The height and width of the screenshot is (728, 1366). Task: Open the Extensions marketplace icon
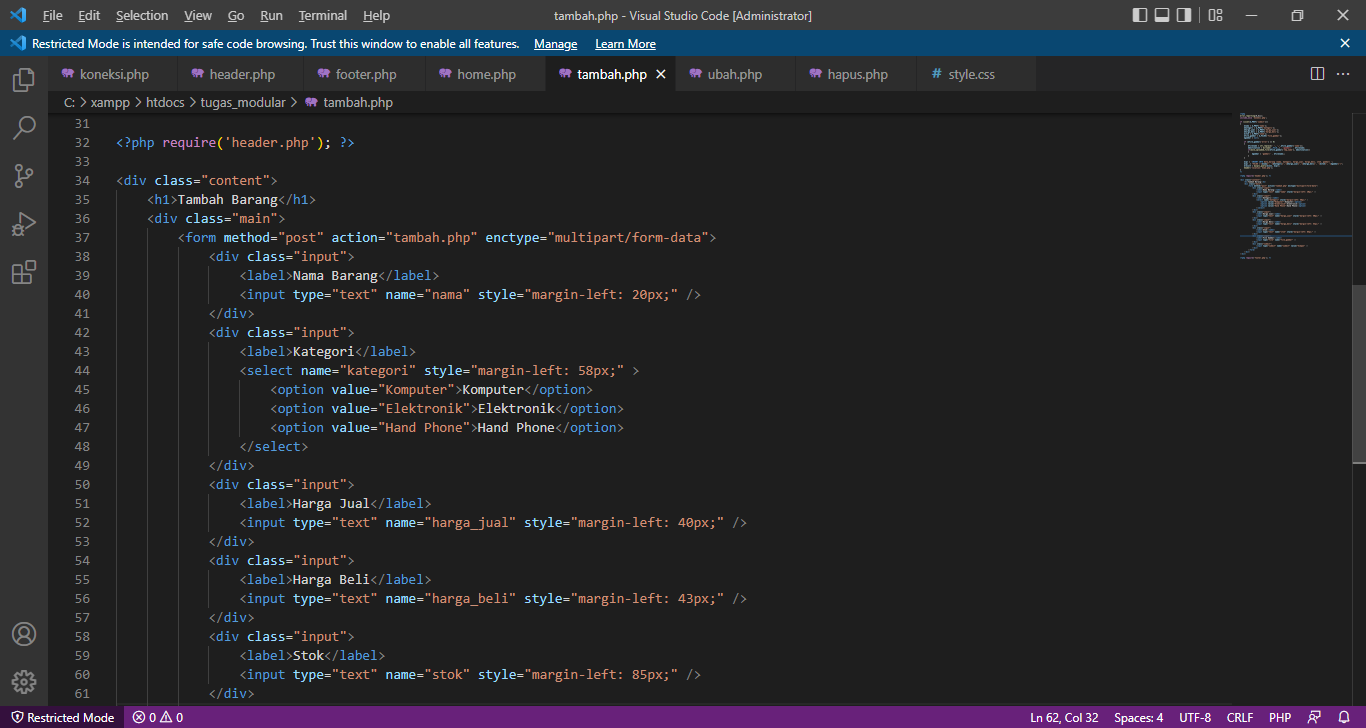tap(24, 272)
